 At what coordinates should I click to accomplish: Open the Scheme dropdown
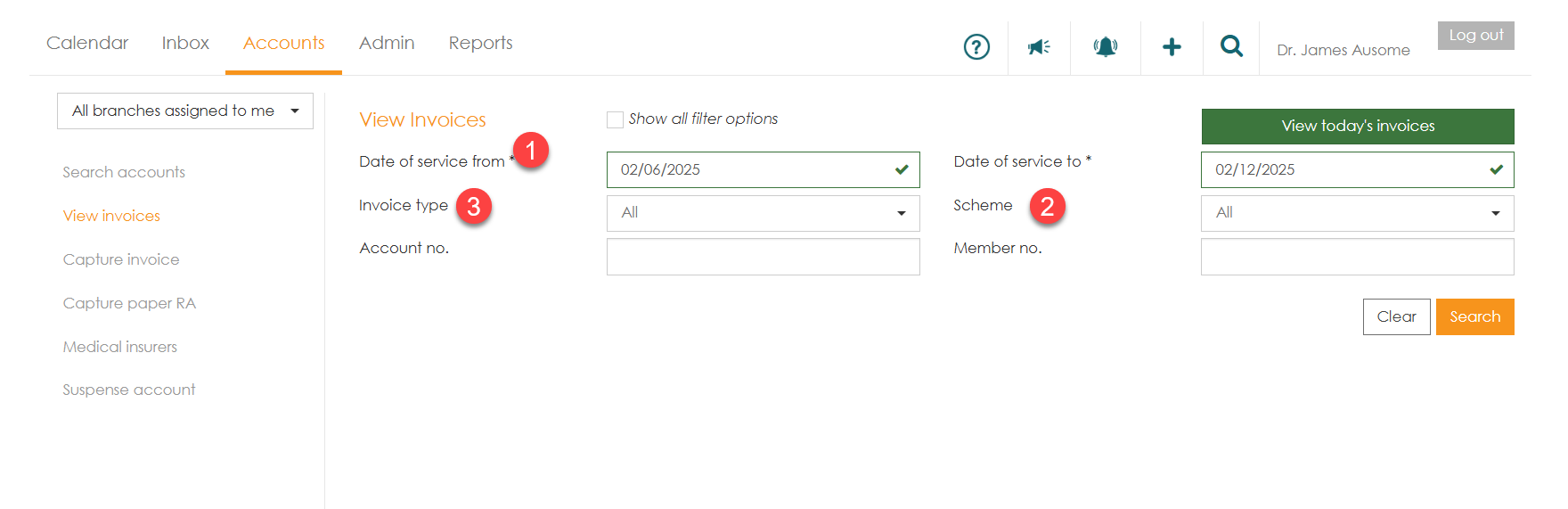[1357, 213]
